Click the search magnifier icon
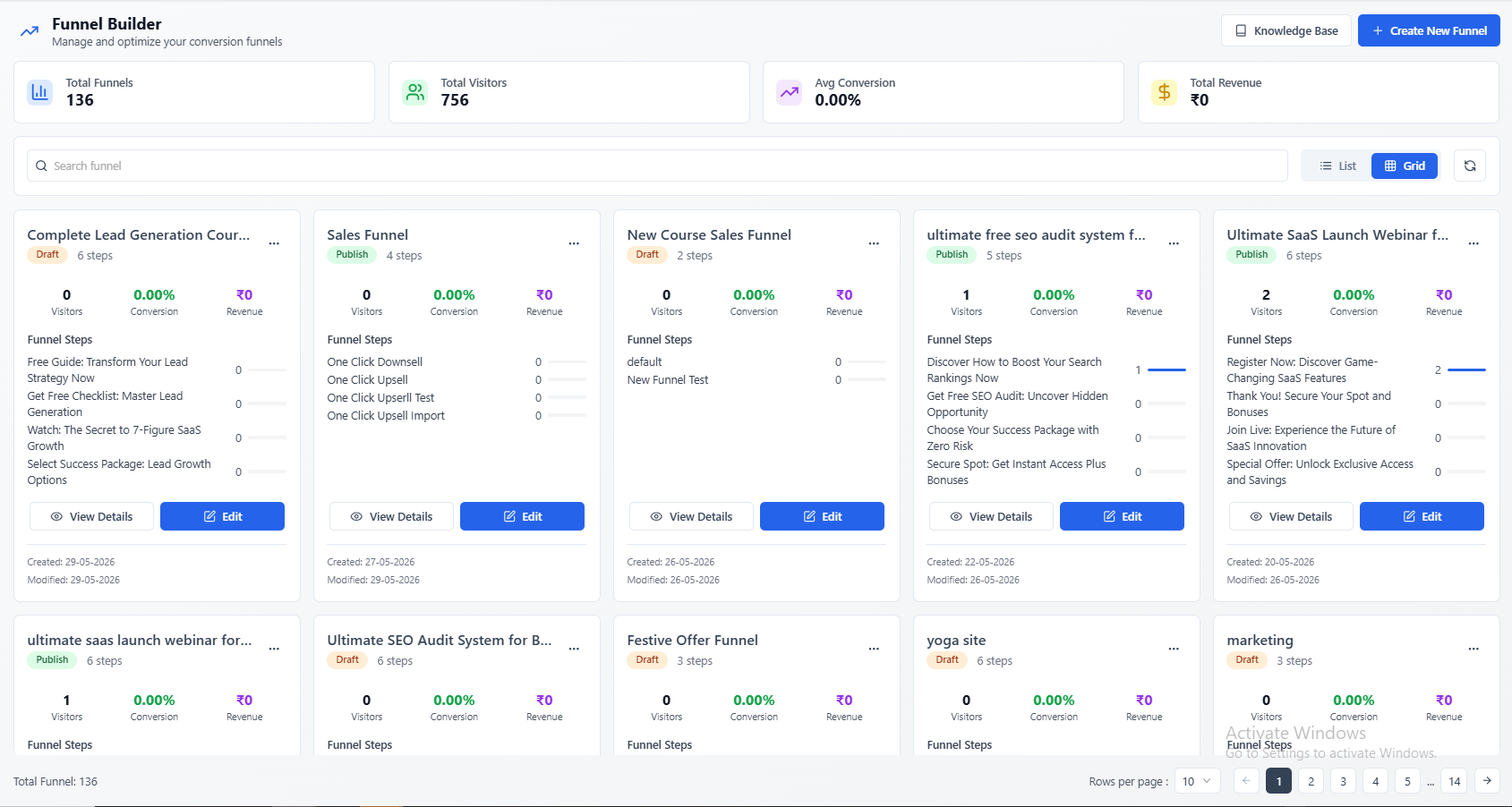1512x807 pixels. point(41,166)
